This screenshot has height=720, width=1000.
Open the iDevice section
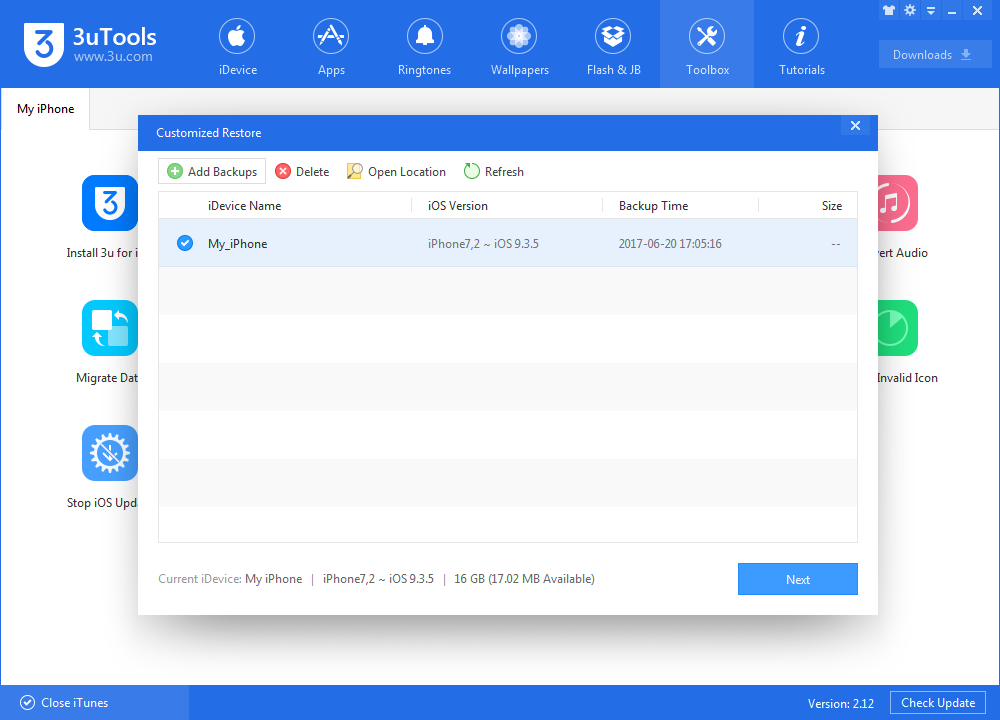click(237, 48)
